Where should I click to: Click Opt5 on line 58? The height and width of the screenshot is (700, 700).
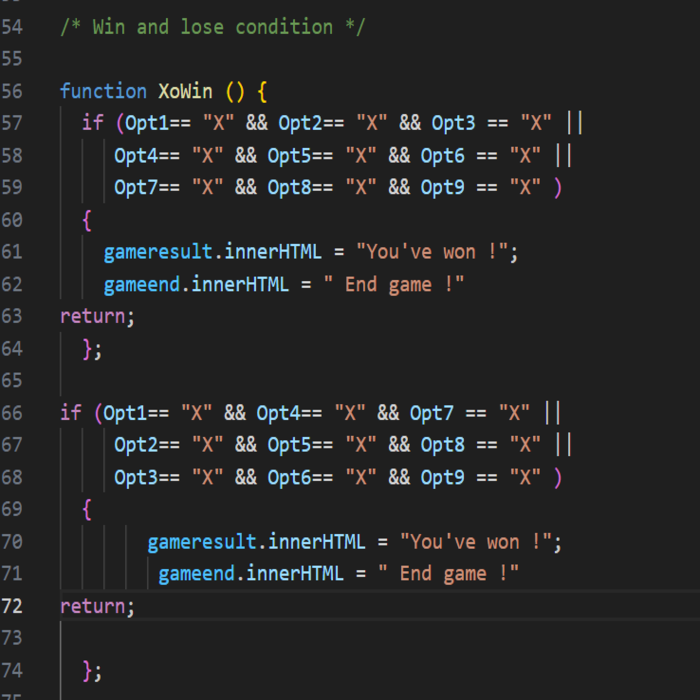pyautogui.click(x=289, y=155)
